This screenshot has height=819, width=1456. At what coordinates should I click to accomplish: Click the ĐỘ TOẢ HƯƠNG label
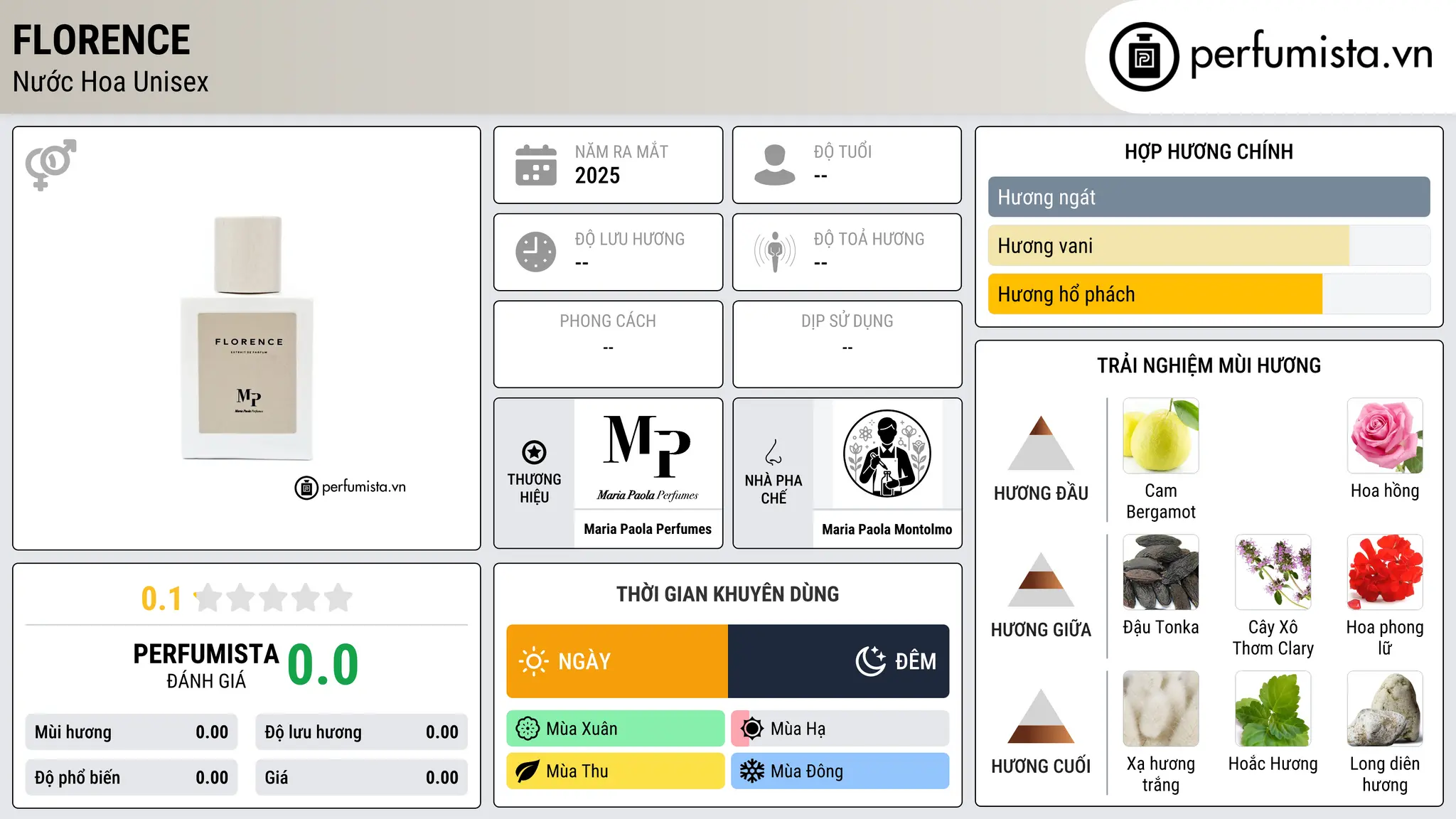point(869,239)
